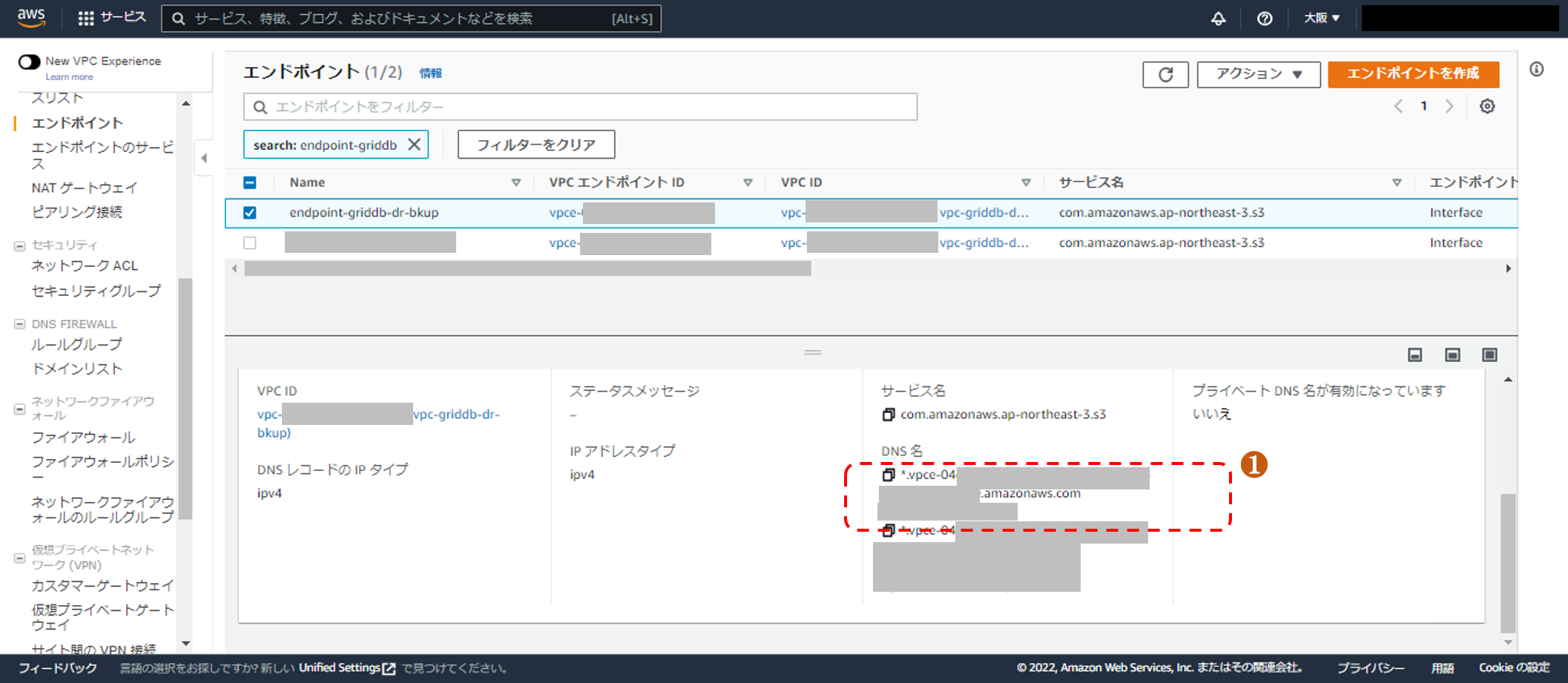Collapse the side navigation panel
Viewport: 1568px width, 683px height.
[x=204, y=158]
